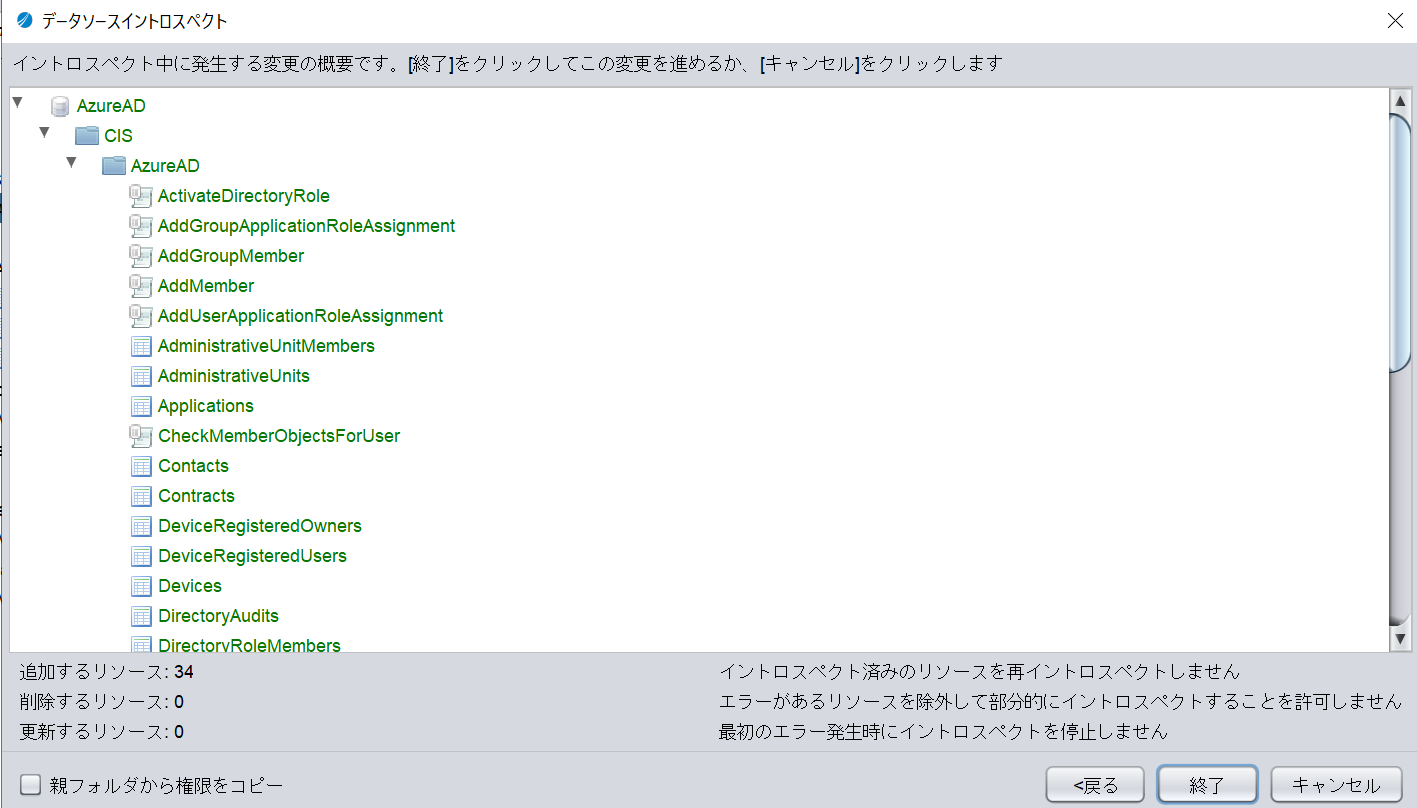Image resolution: width=1417 pixels, height=808 pixels.
Task: Click the scrollbar up arrow
Action: [x=1400, y=103]
